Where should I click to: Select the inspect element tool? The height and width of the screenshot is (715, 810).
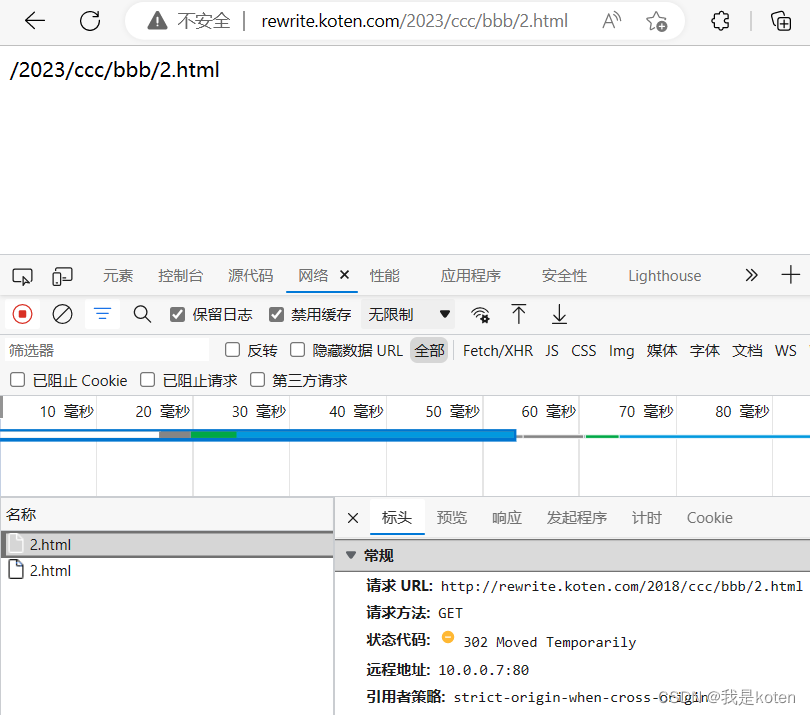[22, 276]
